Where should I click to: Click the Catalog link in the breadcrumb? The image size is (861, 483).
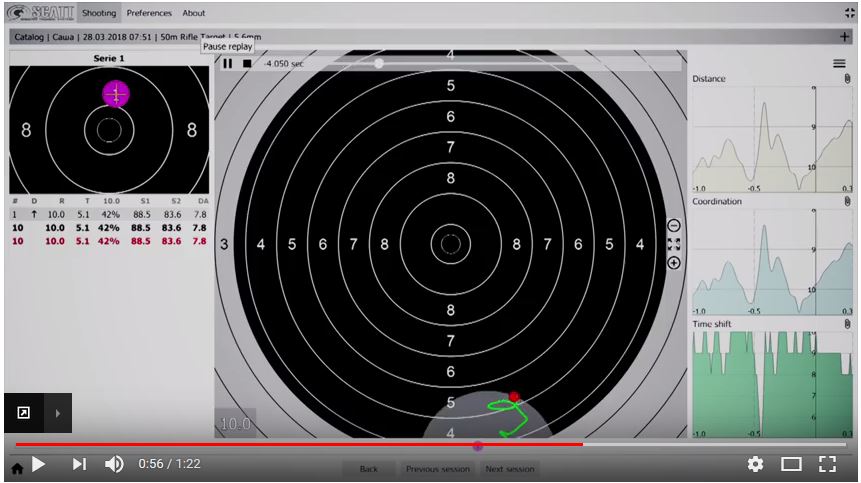coord(29,36)
